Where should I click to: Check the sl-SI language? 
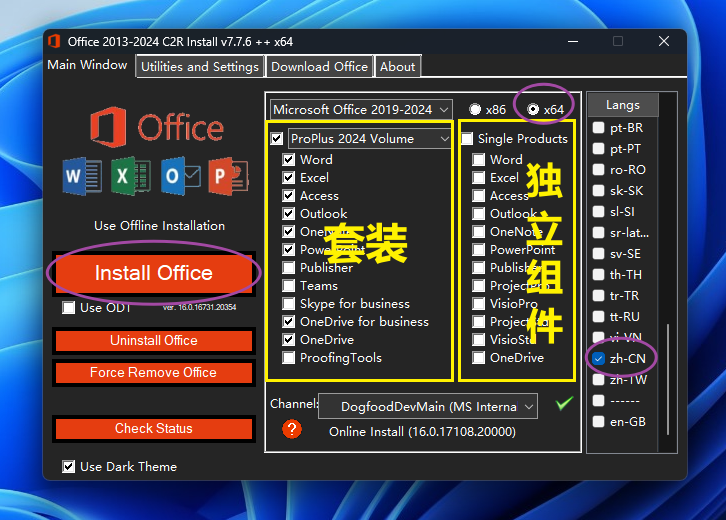pyautogui.click(x=598, y=212)
